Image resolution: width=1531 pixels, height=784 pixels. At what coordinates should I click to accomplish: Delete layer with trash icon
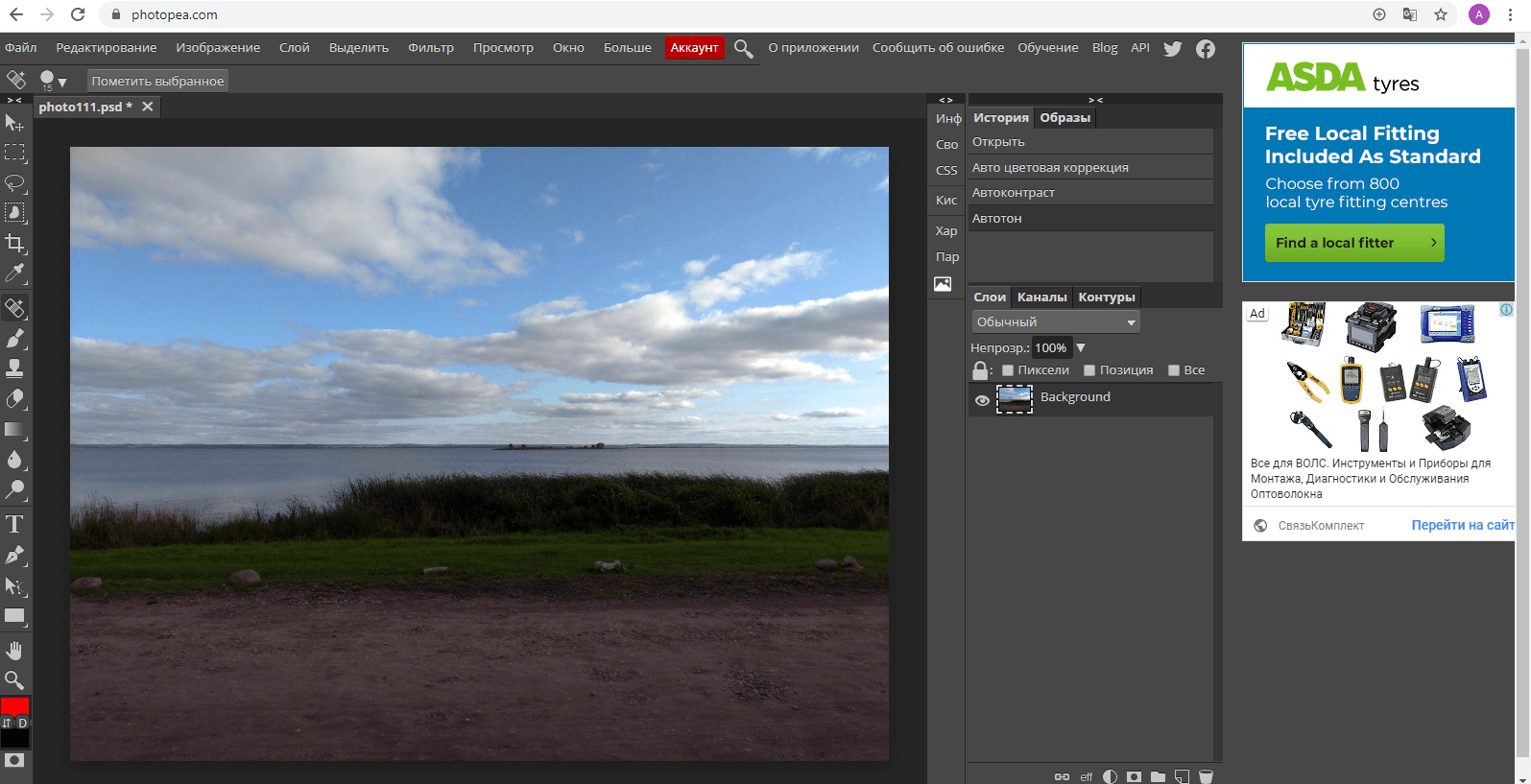tap(1206, 776)
